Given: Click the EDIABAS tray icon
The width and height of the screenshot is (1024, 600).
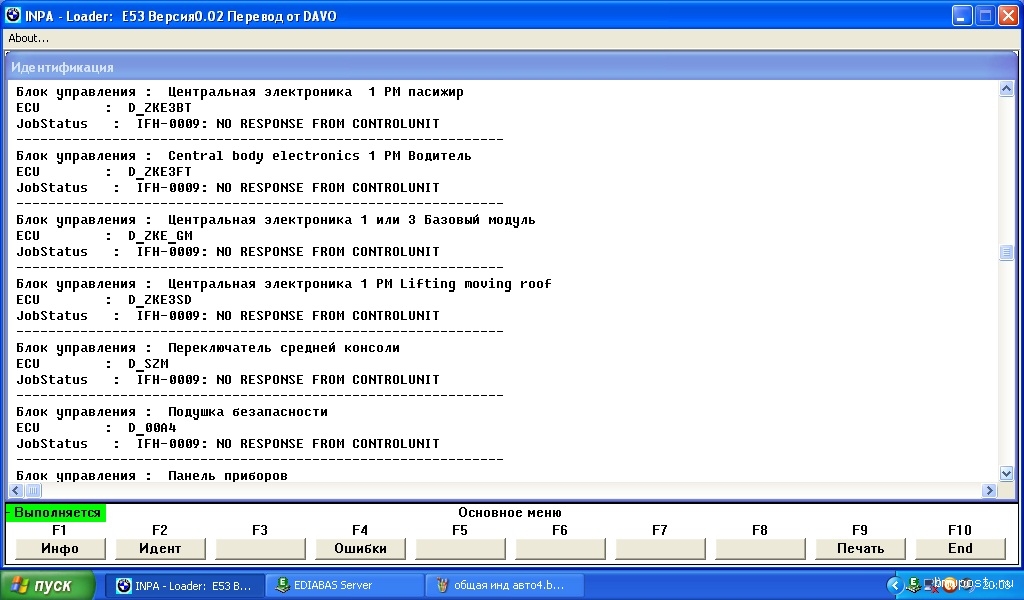Looking at the screenshot, I should pos(913,585).
